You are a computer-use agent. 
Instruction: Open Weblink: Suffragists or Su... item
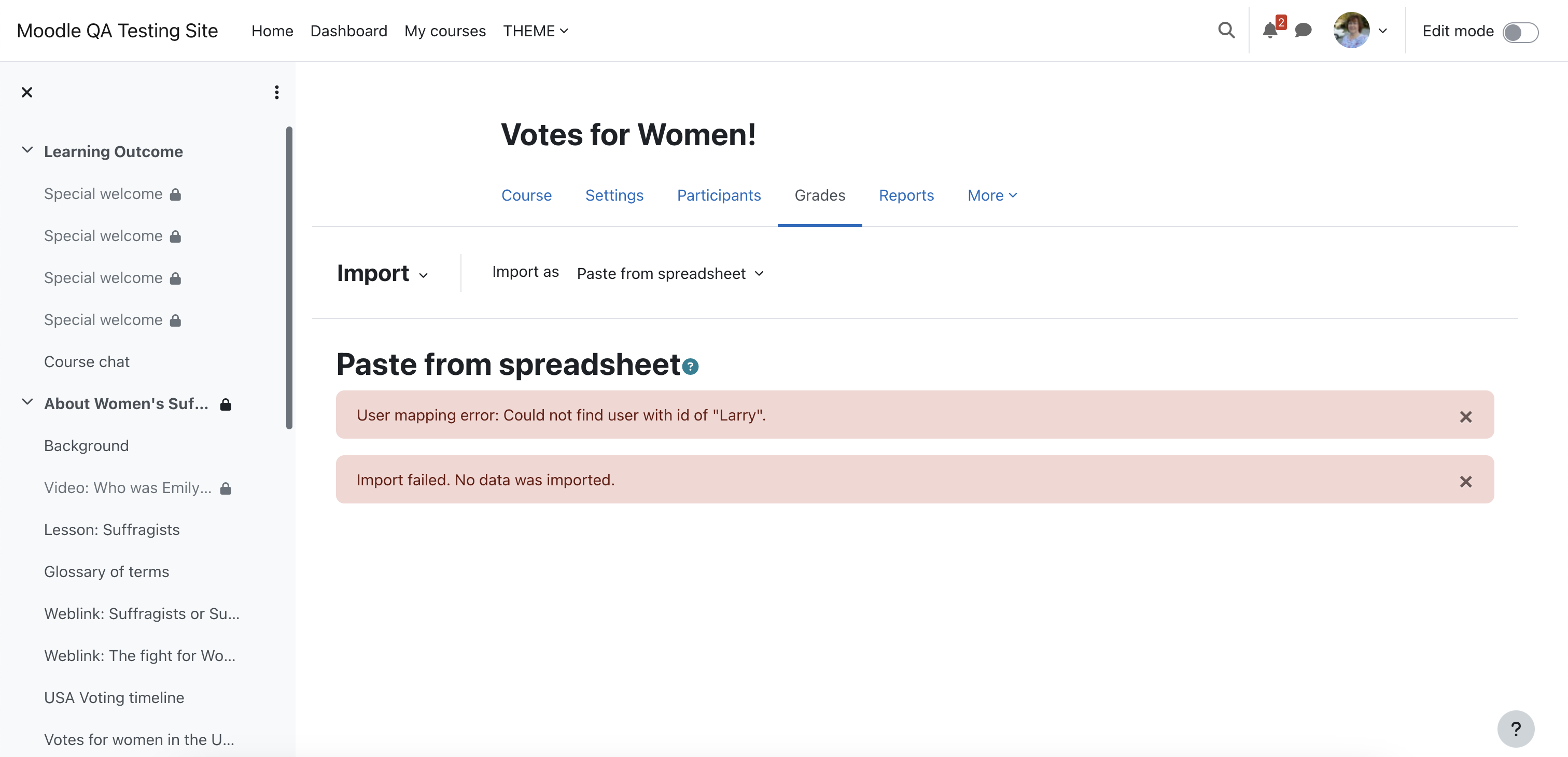click(142, 614)
